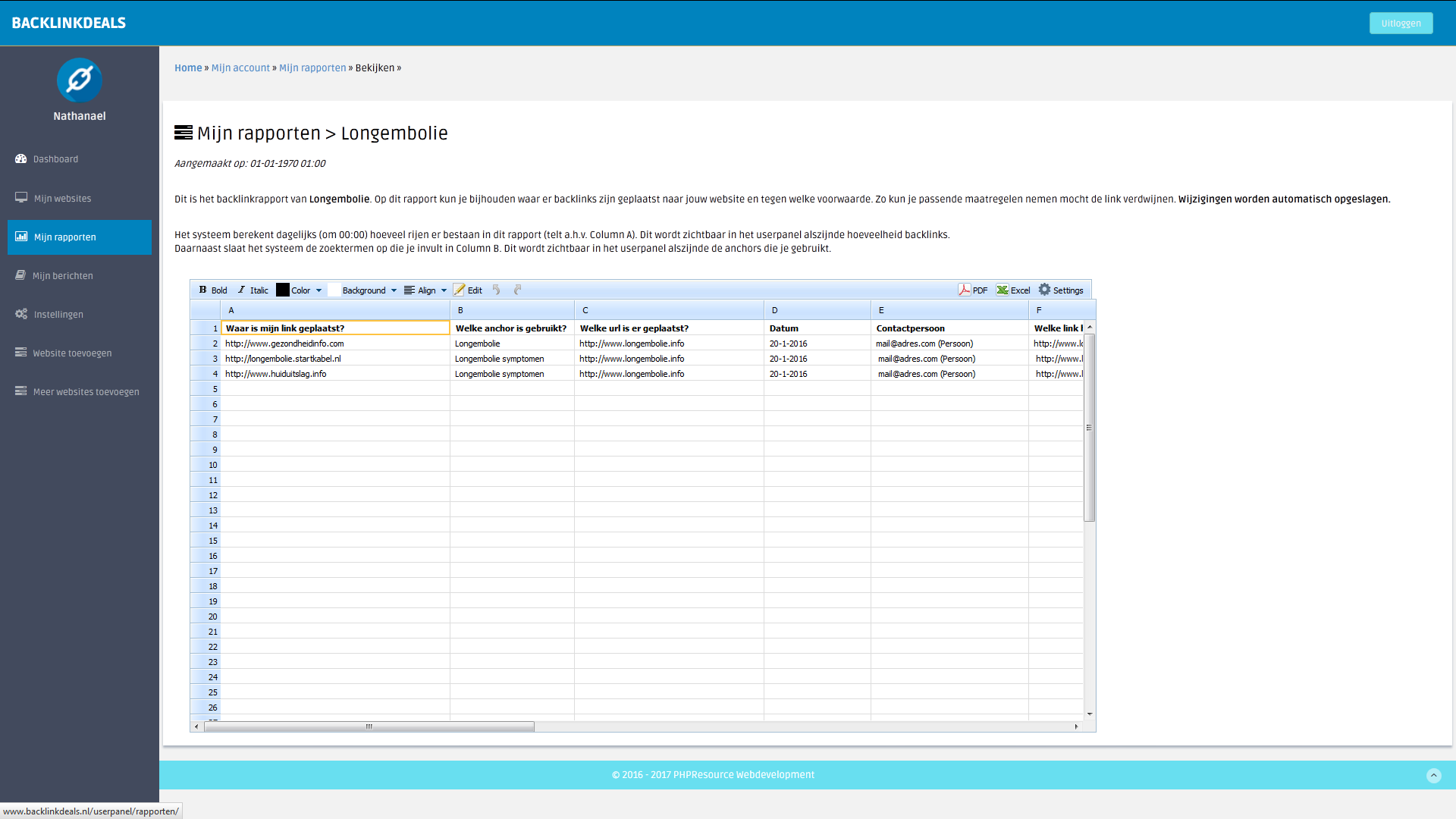This screenshot has height=819, width=1456.
Task: Select the 'Datum' header cell
Action: point(817,328)
